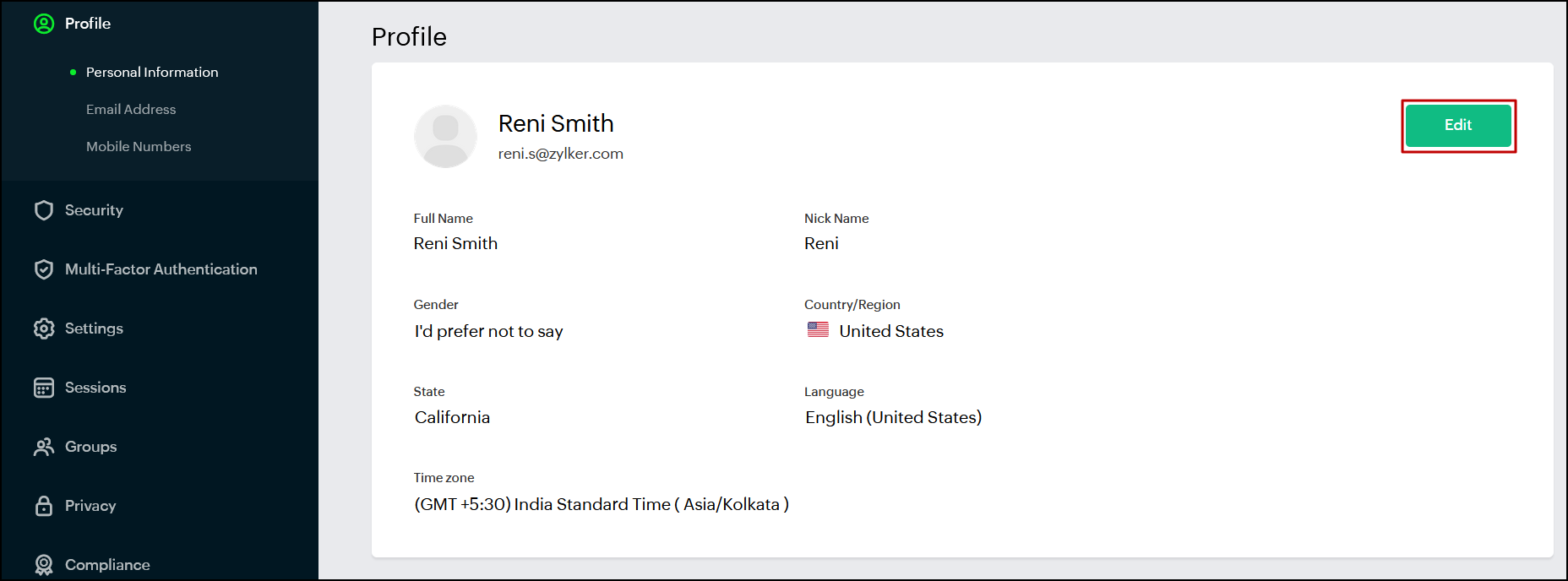Click the Sessions calendar icon
This screenshot has width=1568, height=581.
[44, 388]
